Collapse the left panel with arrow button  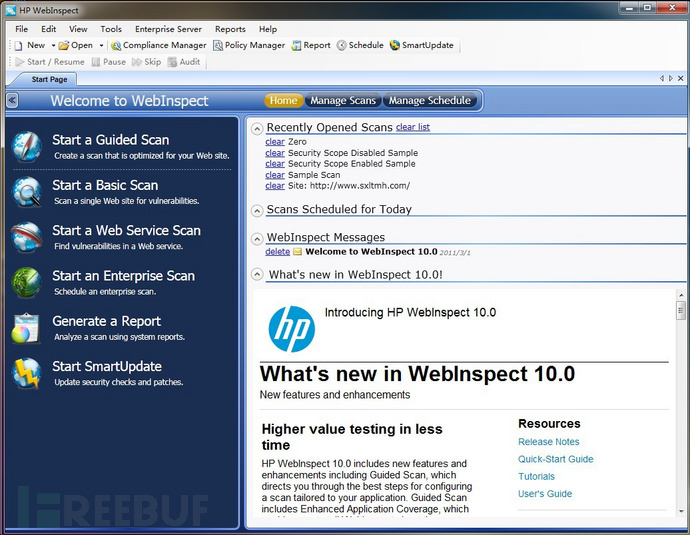(x=12, y=100)
